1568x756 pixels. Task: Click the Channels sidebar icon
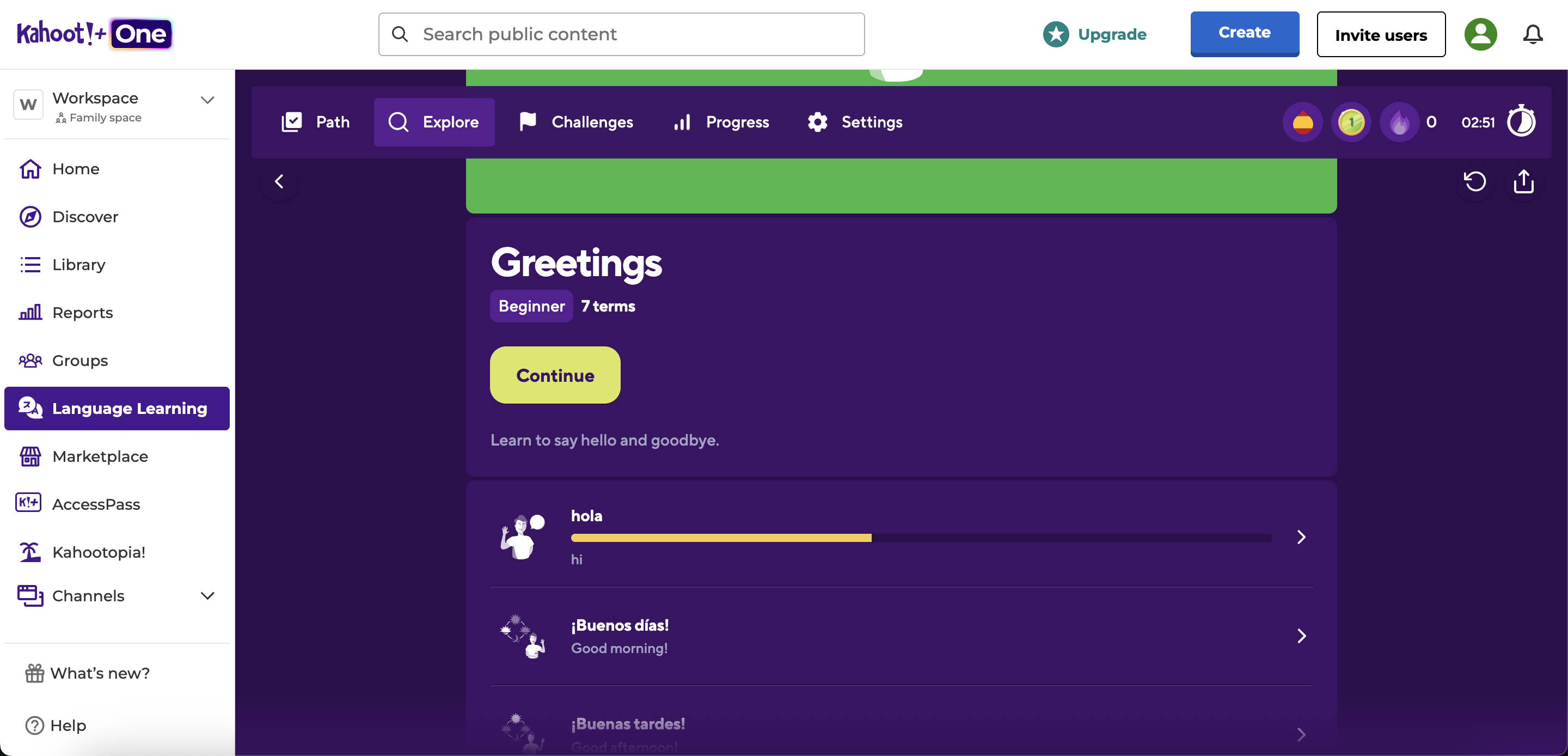click(30, 595)
